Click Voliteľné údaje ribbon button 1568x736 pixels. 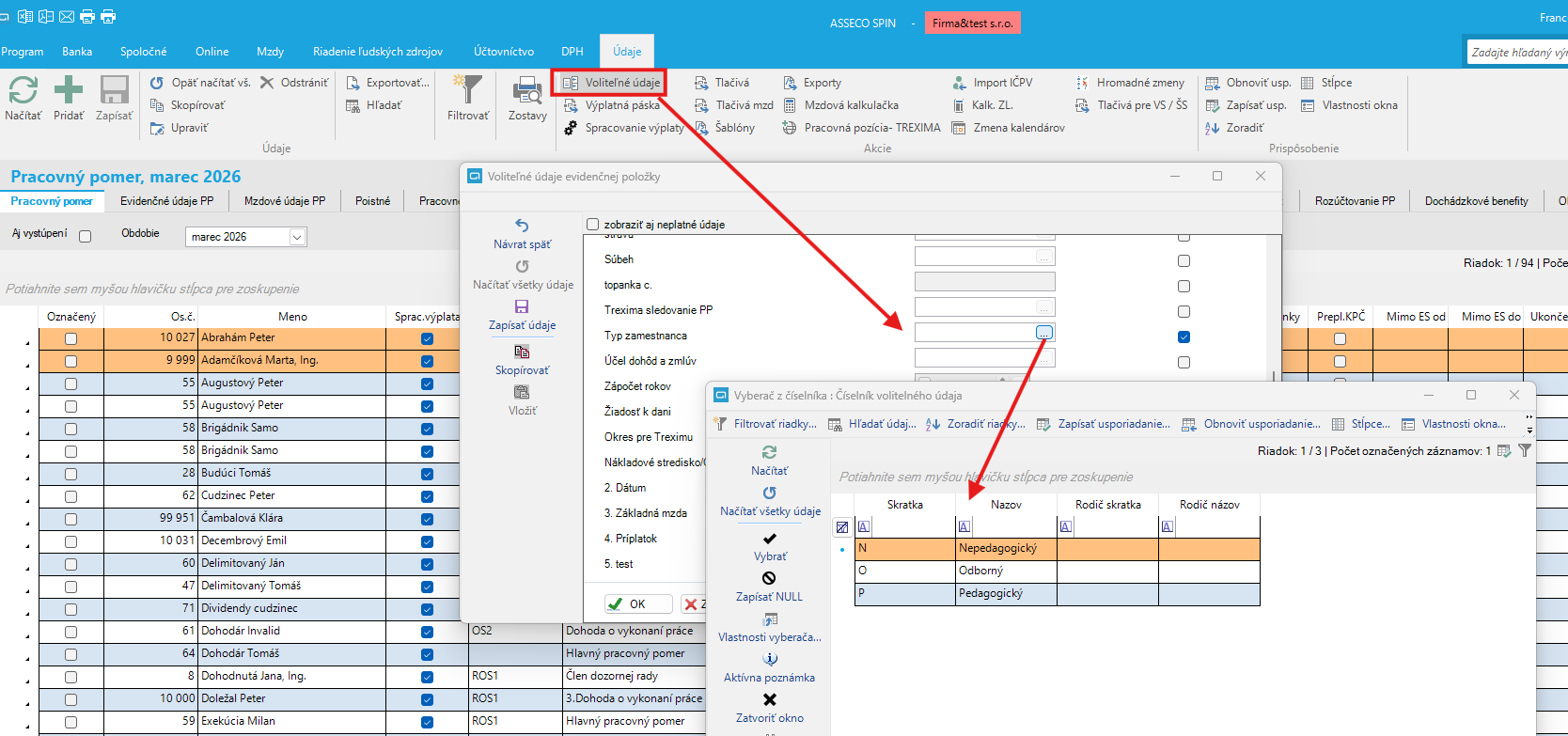611,83
